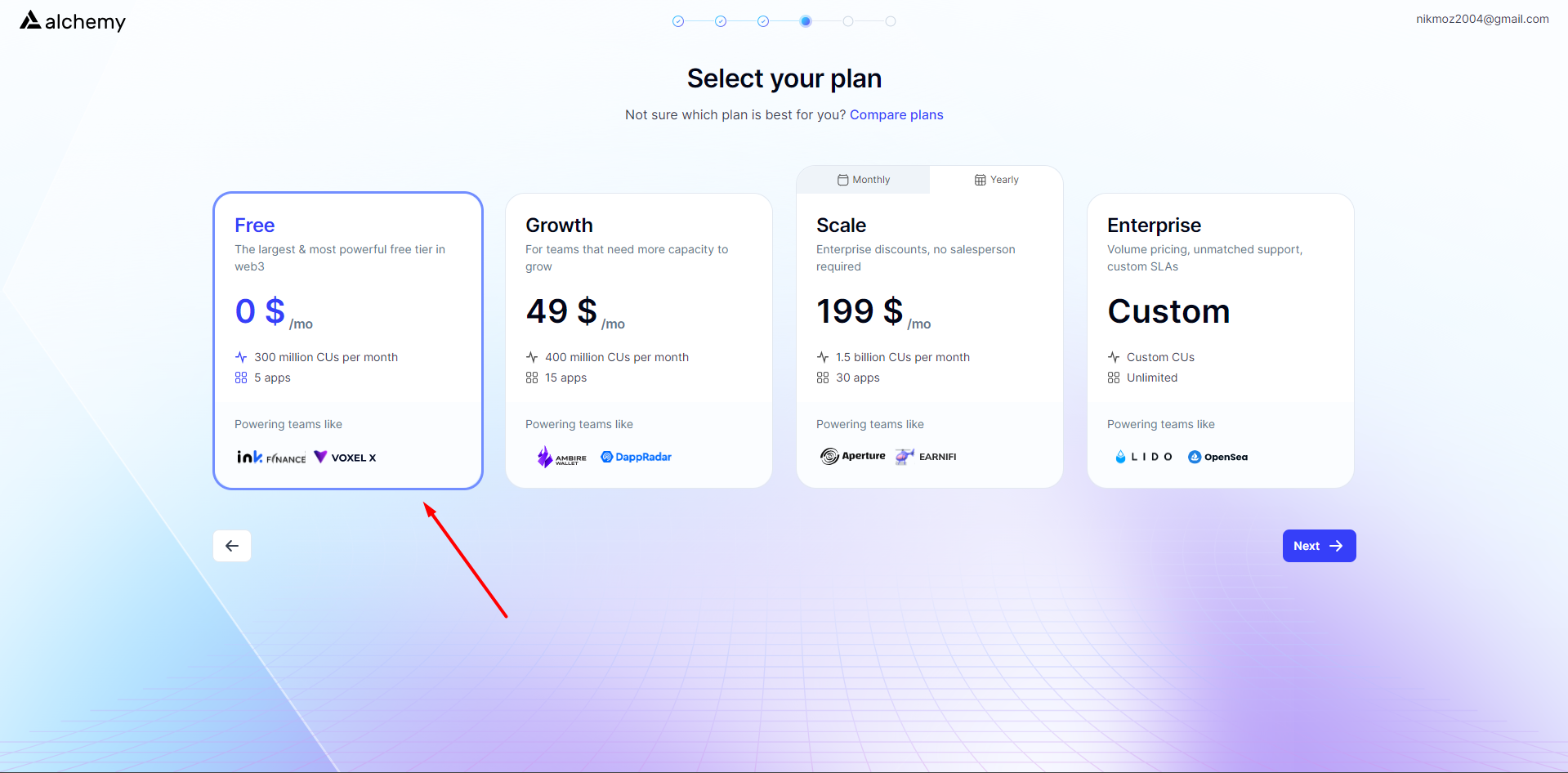Click the Voxel X logo in the Free card
1568x773 pixels.
click(x=345, y=457)
